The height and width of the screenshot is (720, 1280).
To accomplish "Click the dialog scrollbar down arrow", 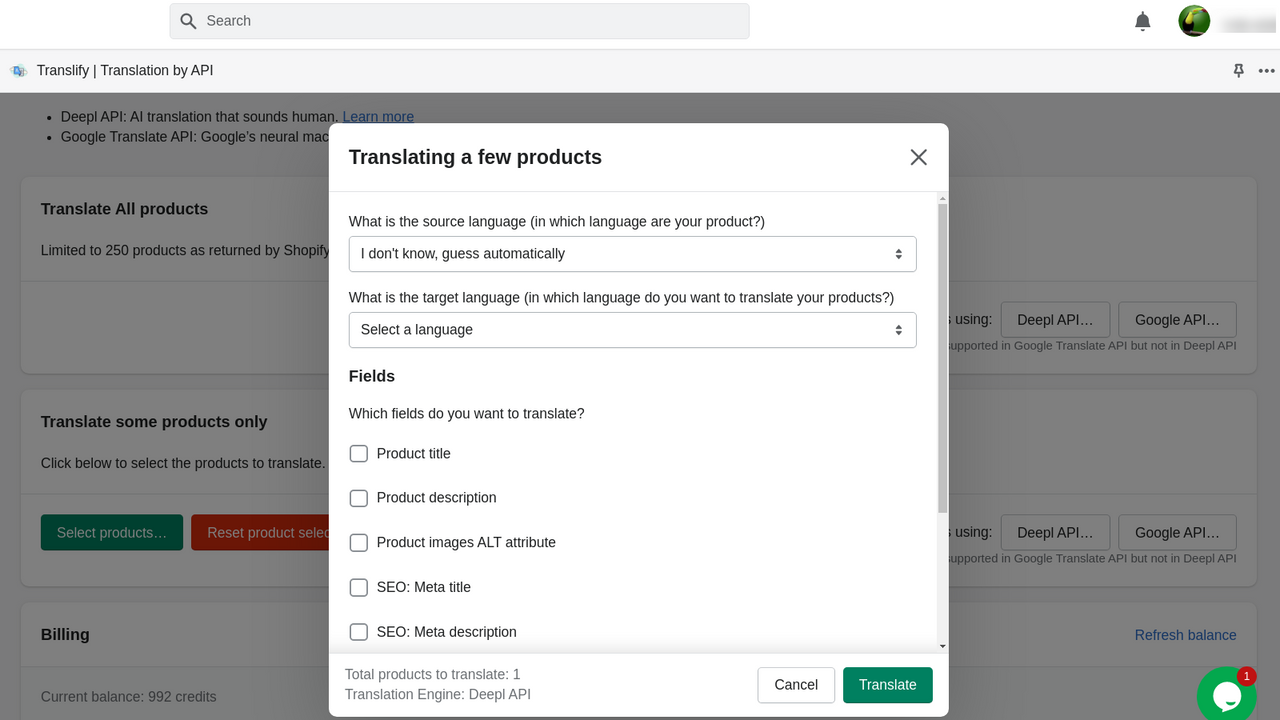I will 942,647.
